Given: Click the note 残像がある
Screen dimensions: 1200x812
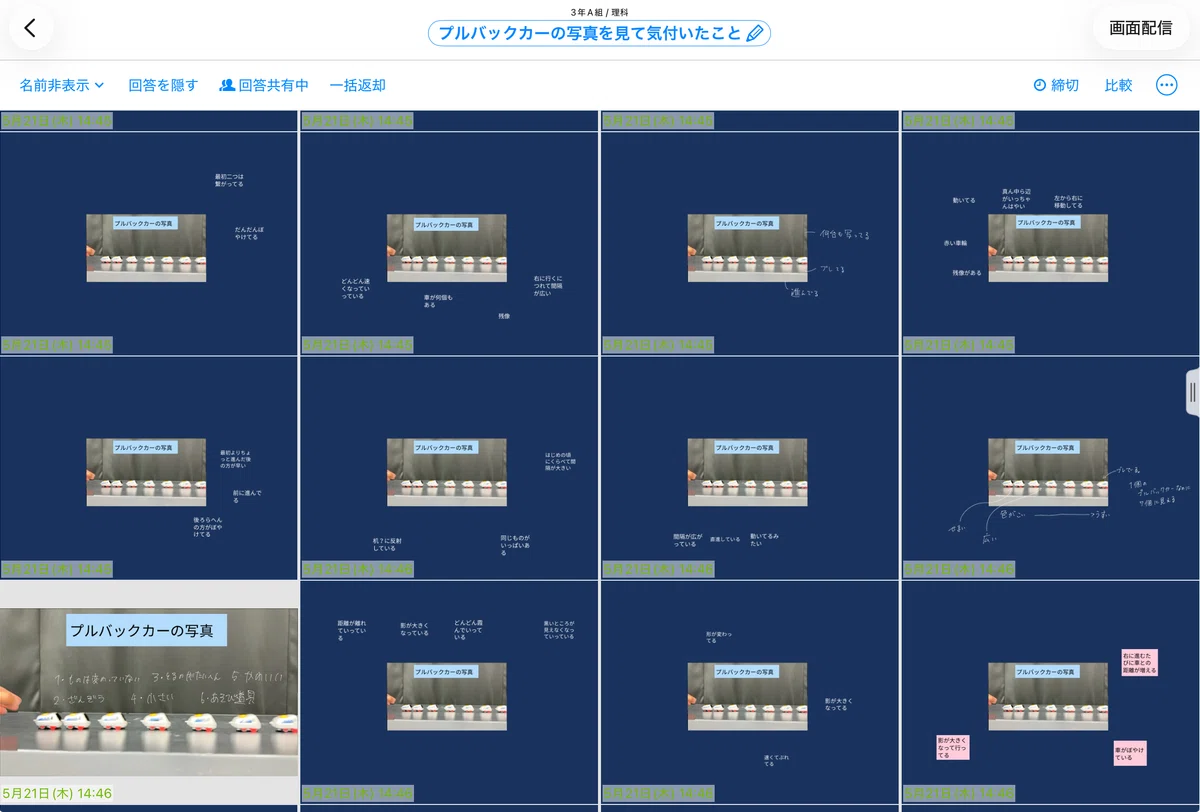Looking at the screenshot, I should (x=966, y=272).
